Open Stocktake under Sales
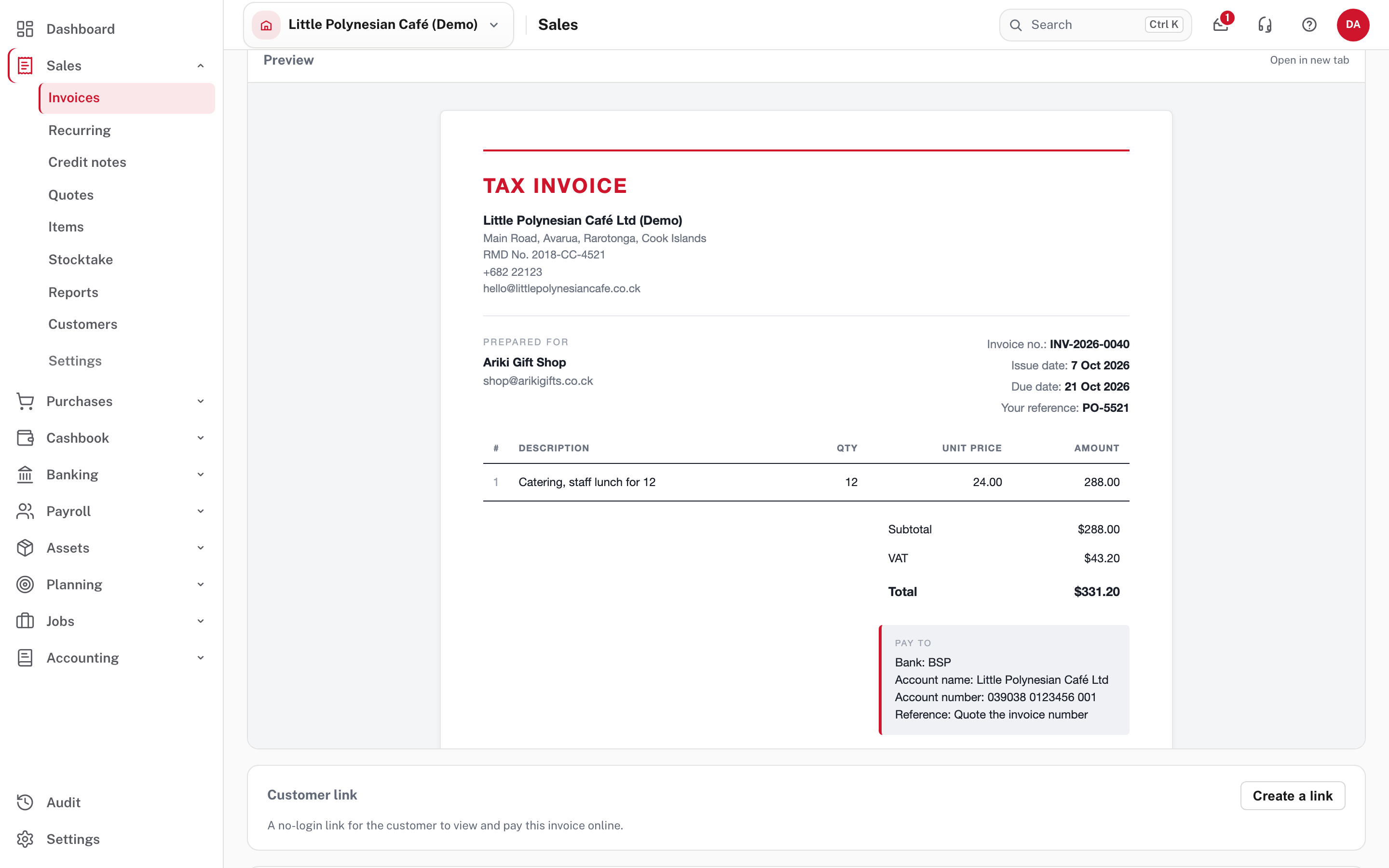This screenshot has width=1389, height=868. 81,259
